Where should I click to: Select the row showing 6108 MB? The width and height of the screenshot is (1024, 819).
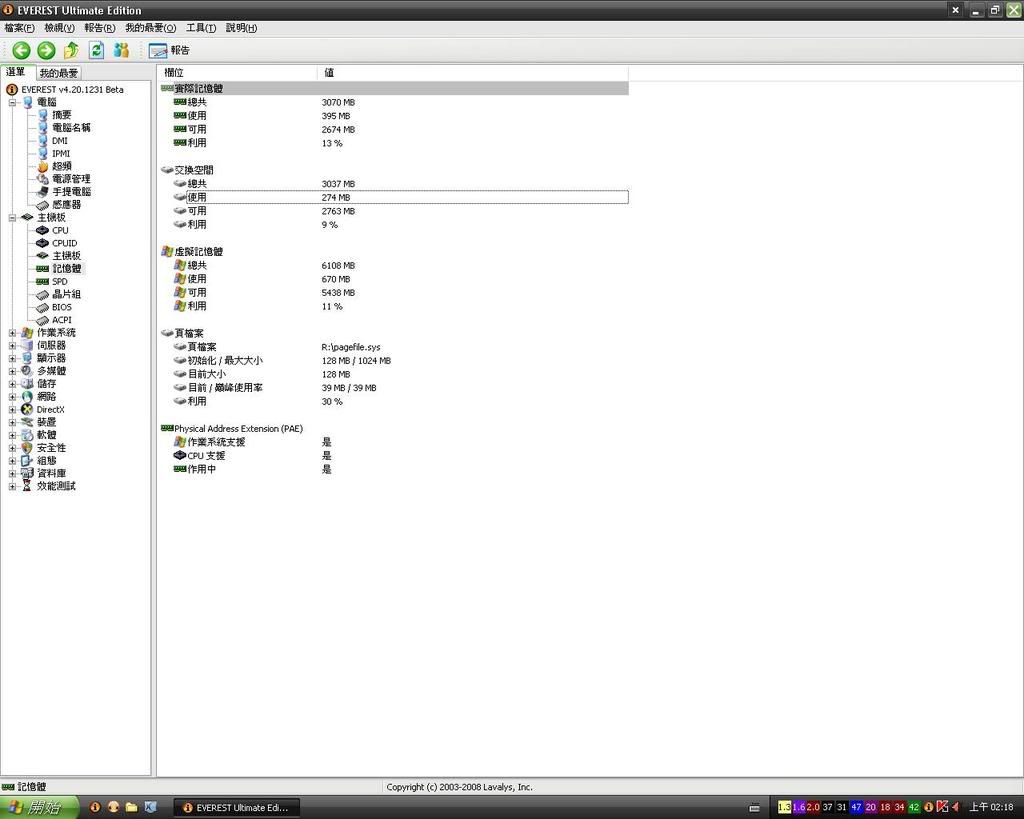pyautogui.click(x=394, y=266)
